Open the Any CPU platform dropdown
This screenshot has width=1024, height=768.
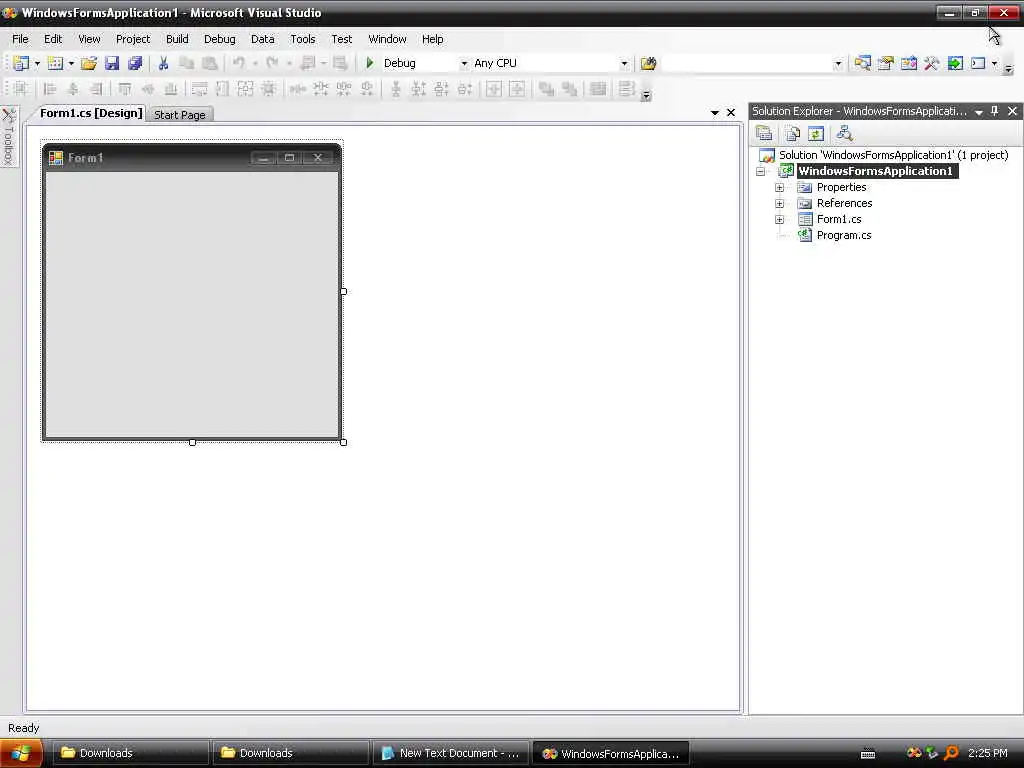[624, 63]
